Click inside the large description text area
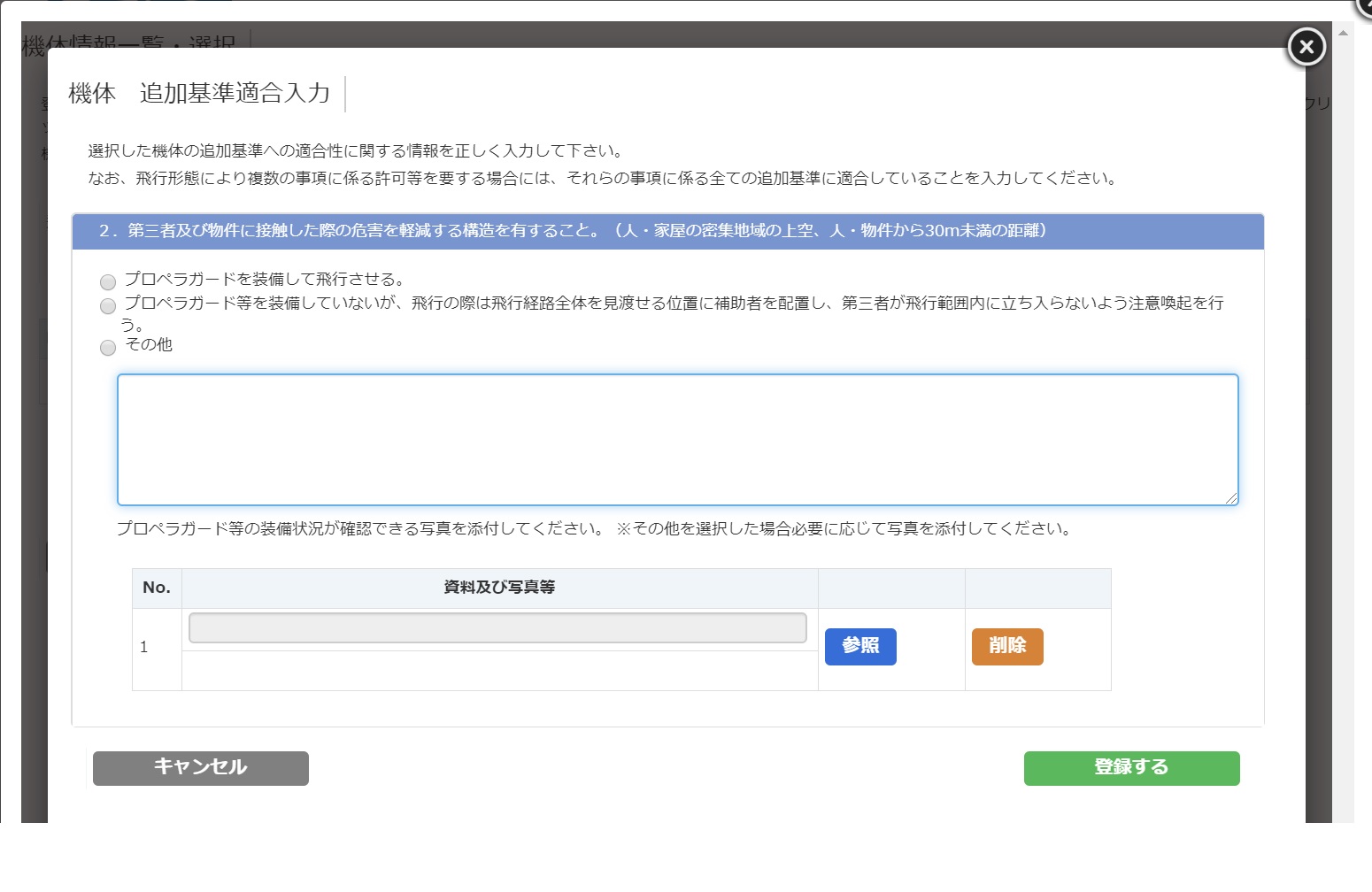The image size is (1372, 892). 677,440
